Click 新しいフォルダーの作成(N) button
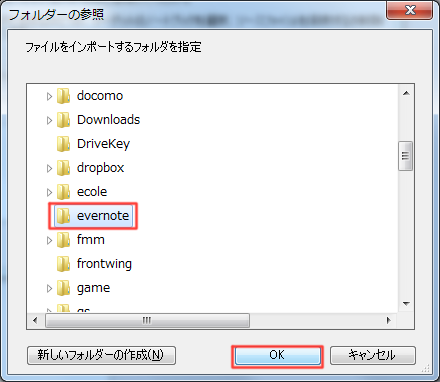The height and width of the screenshot is (382, 440). coord(101,356)
